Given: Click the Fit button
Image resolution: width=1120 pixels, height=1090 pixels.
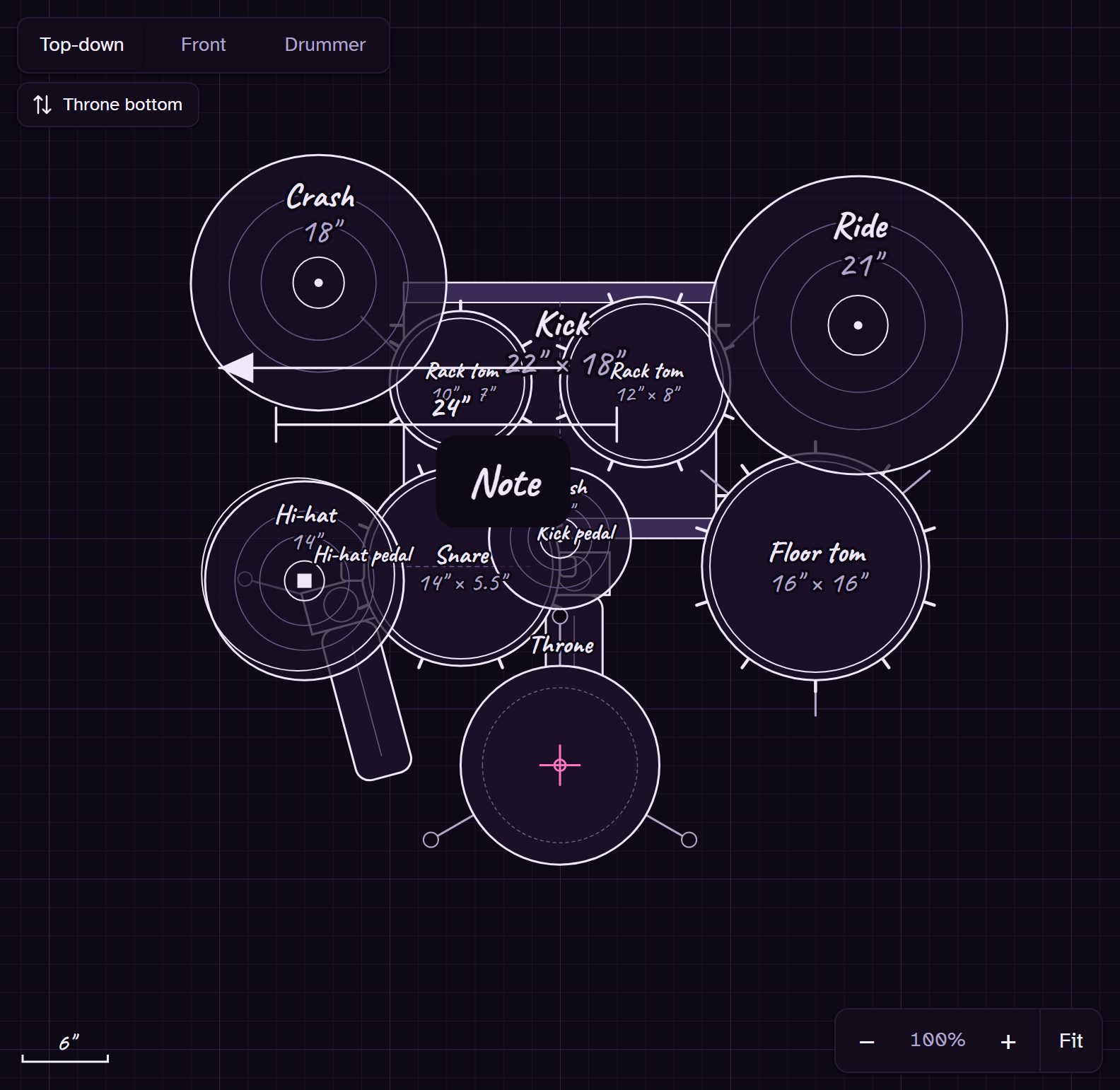Looking at the screenshot, I should click(1071, 1041).
